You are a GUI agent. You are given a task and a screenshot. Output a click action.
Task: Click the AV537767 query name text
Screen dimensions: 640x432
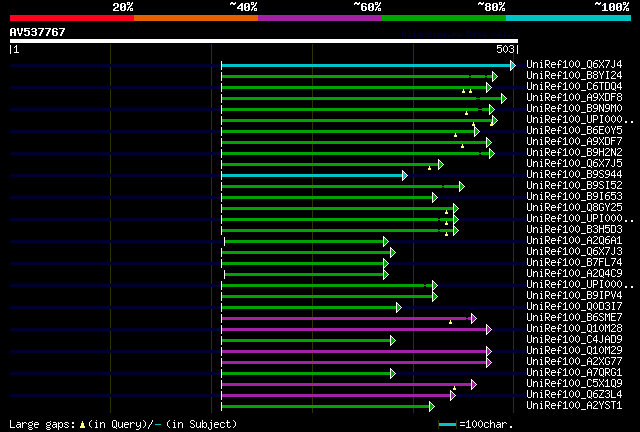(38, 32)
